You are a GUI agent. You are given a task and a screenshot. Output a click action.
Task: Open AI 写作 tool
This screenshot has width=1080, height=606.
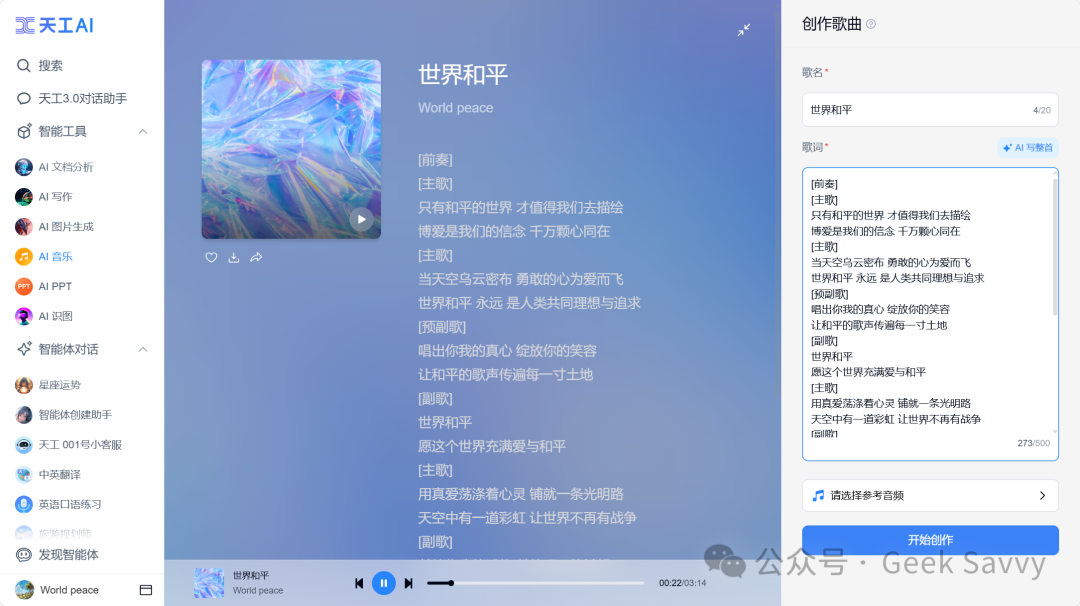43,197
